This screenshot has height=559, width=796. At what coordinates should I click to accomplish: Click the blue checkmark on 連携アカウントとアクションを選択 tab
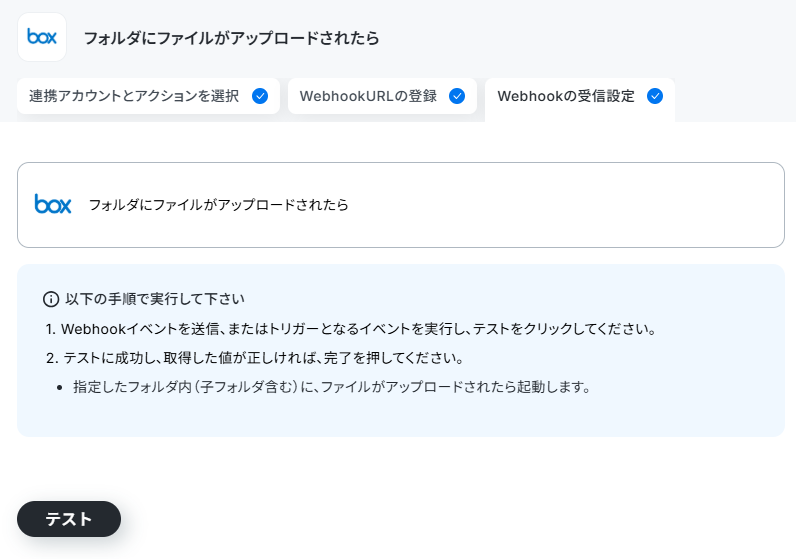click(x=260, y=96)
